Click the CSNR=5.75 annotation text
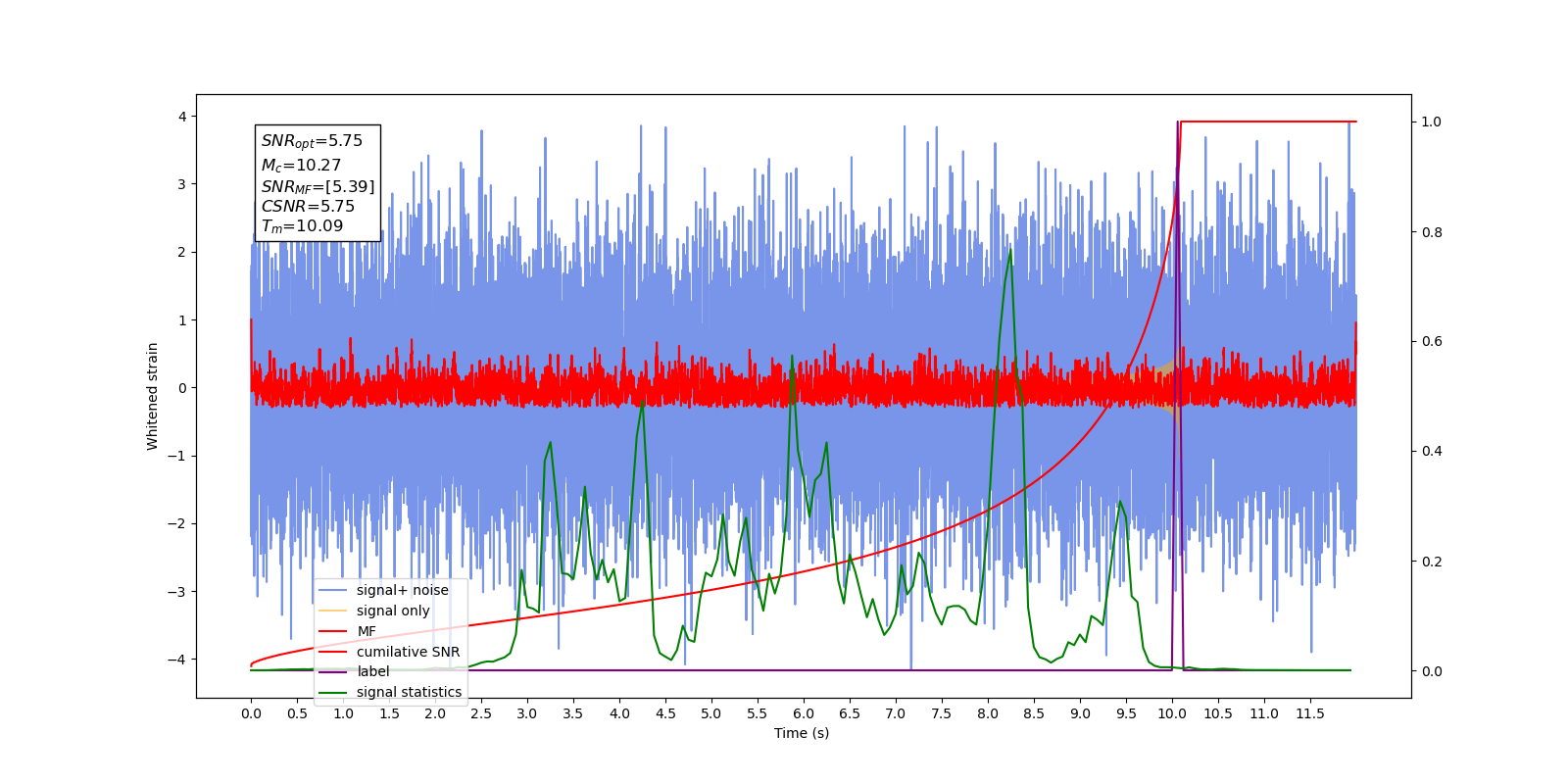This screenshot has height=784, width=1568. pos(308,207)
